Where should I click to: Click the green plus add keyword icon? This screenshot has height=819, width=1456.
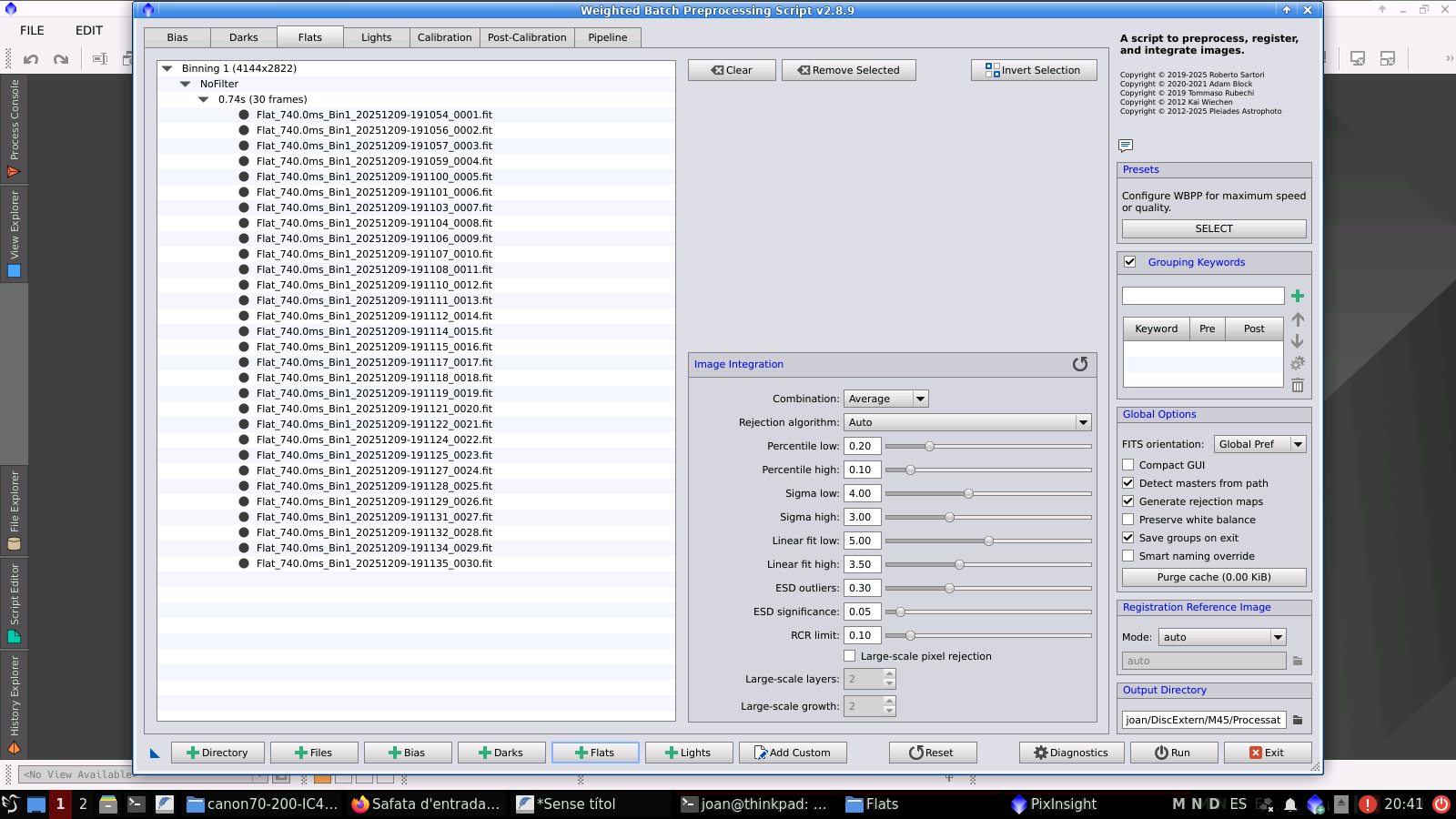(x=1298, y=296)
